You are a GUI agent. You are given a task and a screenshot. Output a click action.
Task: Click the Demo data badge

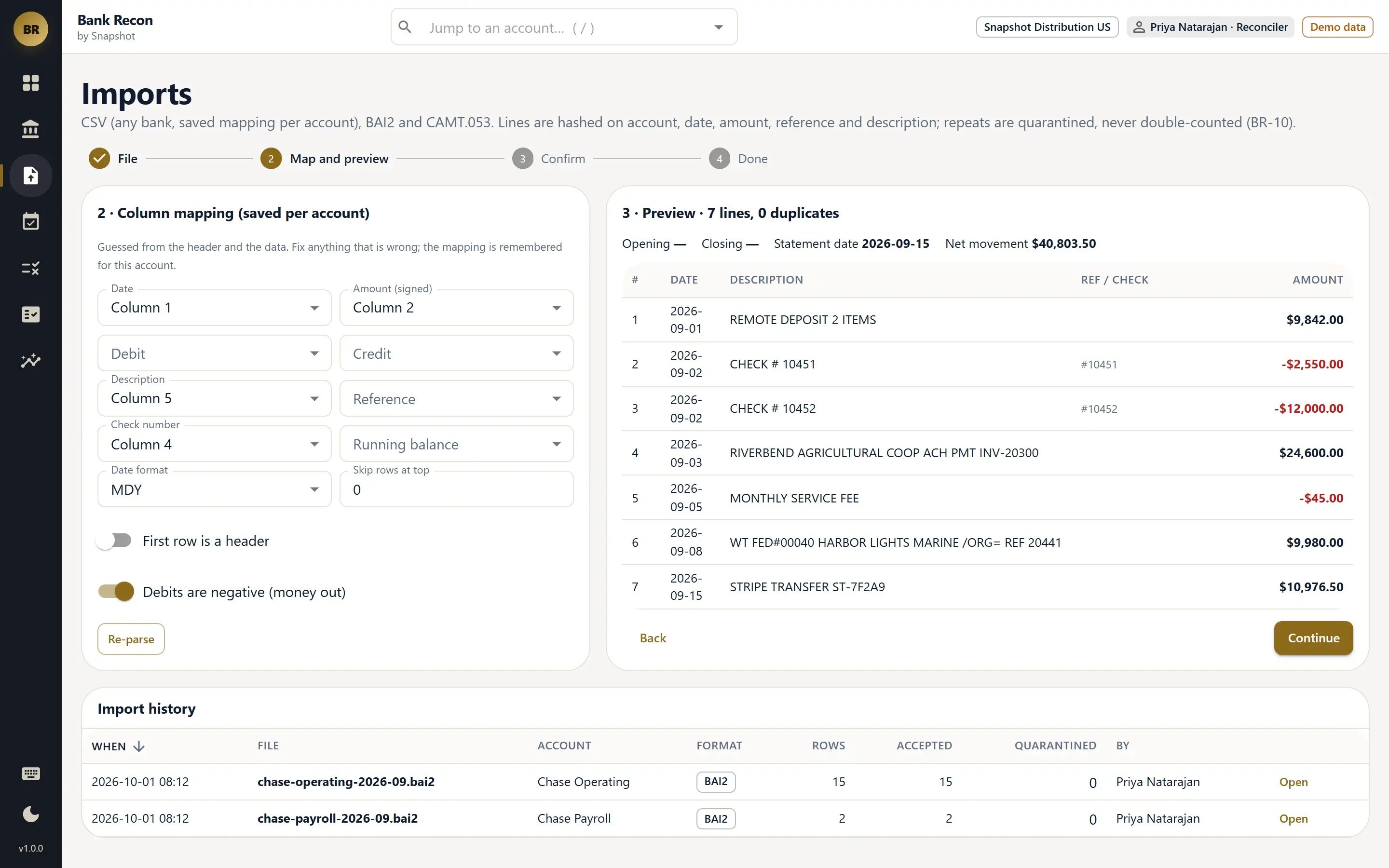pyautogui.click(x=1337, y=27)
